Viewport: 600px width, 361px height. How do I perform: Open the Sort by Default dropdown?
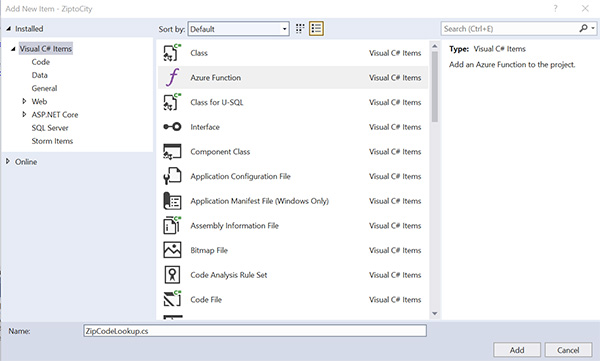(x=238, y=29)
